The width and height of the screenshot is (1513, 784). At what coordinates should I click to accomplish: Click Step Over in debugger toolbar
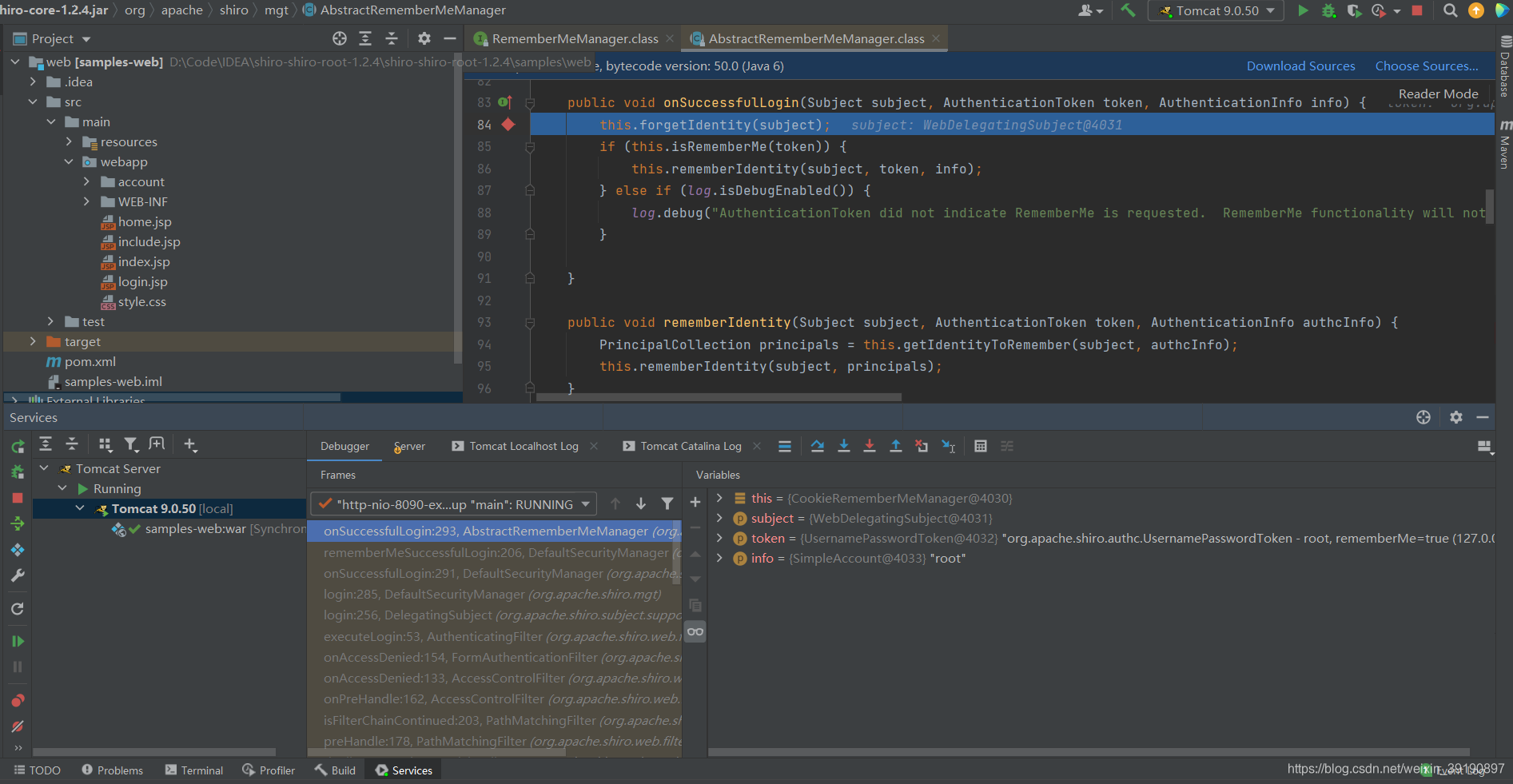pyautogui.click(x=818, y=446)
